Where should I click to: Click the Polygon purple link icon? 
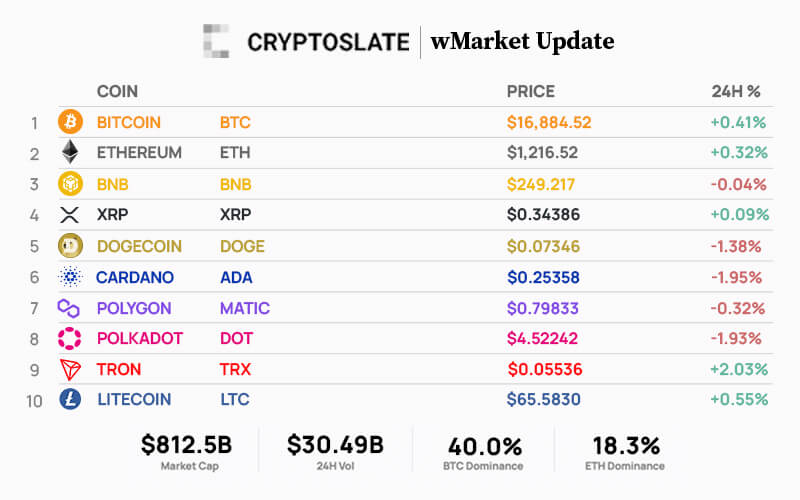coord(68,308)
